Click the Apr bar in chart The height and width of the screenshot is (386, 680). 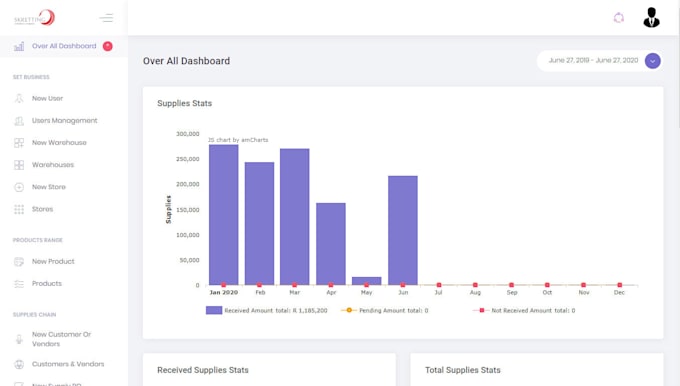click(x=331, y=244)
